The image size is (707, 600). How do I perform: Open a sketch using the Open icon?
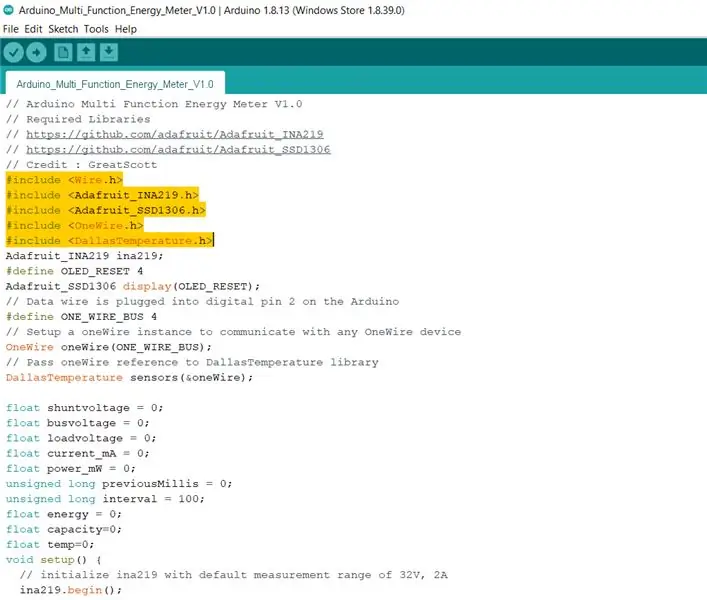pos(86,52)
